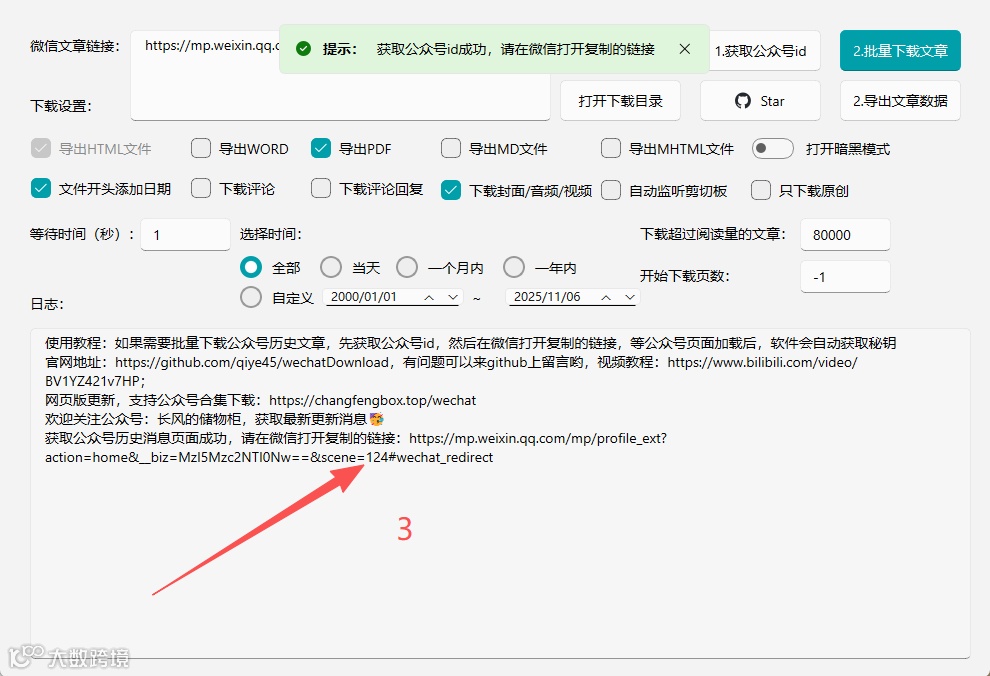Increment start date 2000/01/01 with up arrow
This screenshot has height=676, width=990.
[x=429, y=297]
